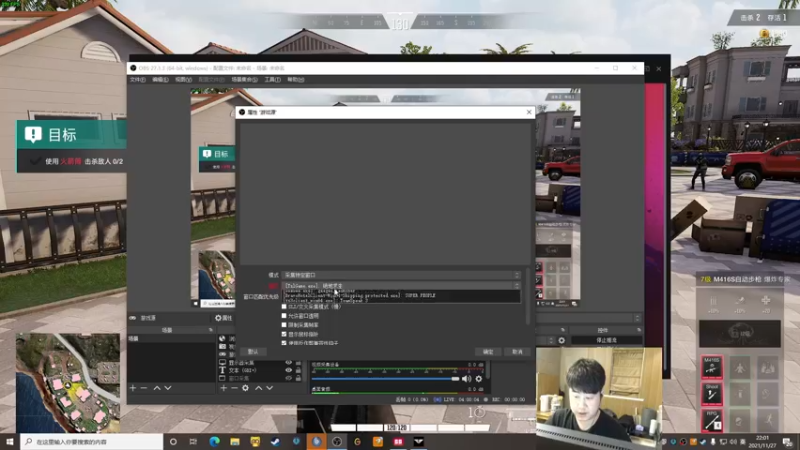800x450 pixels.
Task: Uncheck the 显示鼠标指针 checkbox
Action: pos(284,334)
